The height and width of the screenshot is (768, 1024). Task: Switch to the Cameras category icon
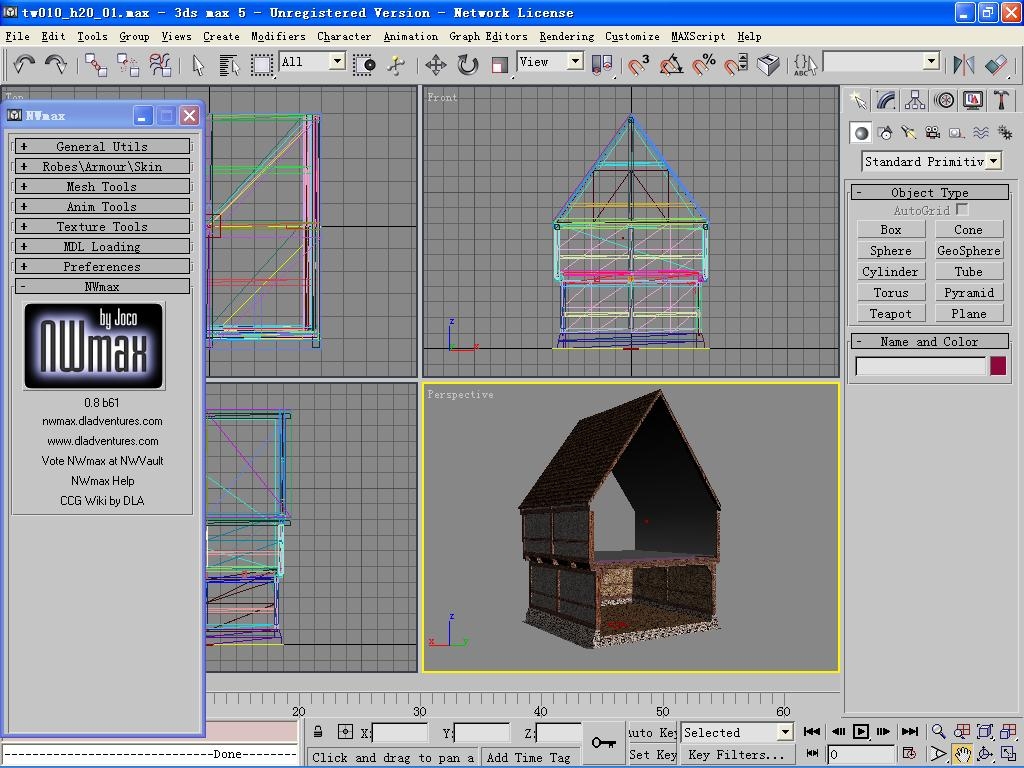(933, 133)
